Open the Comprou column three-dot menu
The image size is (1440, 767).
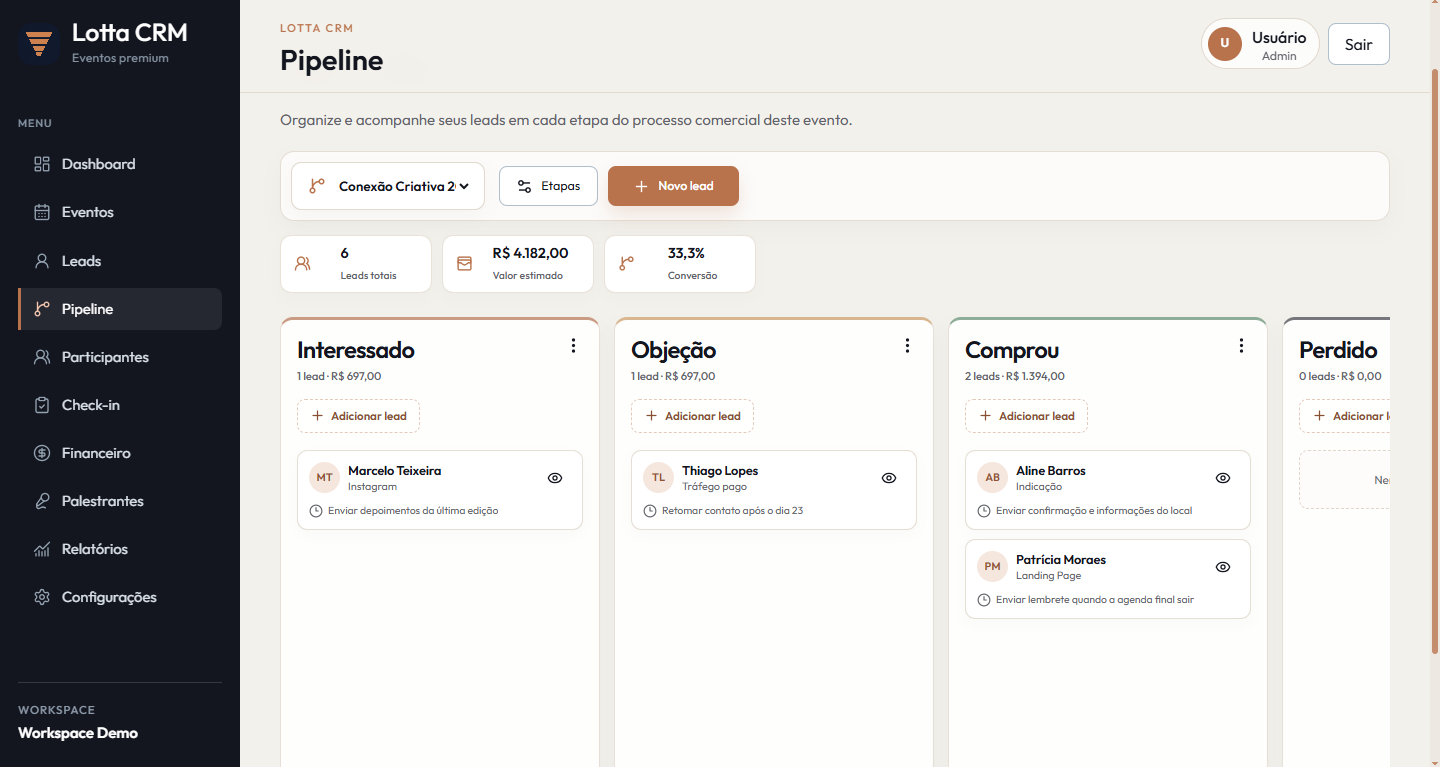(x=1241, y=346)
